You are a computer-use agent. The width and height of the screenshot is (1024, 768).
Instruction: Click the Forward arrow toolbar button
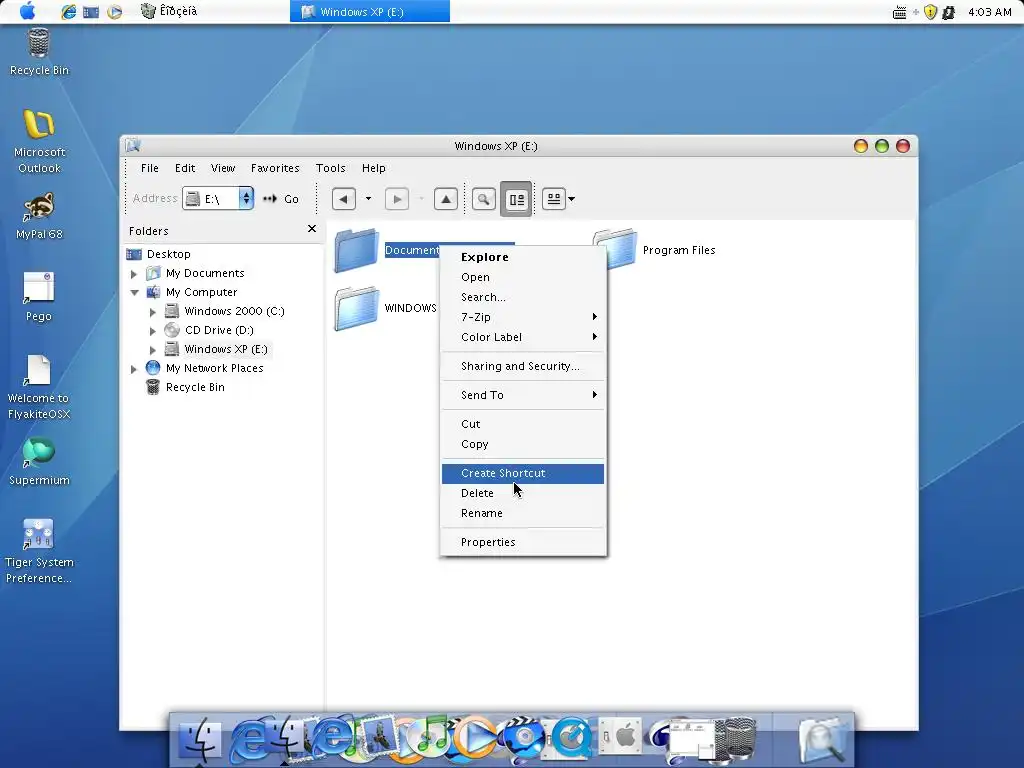[x=397, y=199]
